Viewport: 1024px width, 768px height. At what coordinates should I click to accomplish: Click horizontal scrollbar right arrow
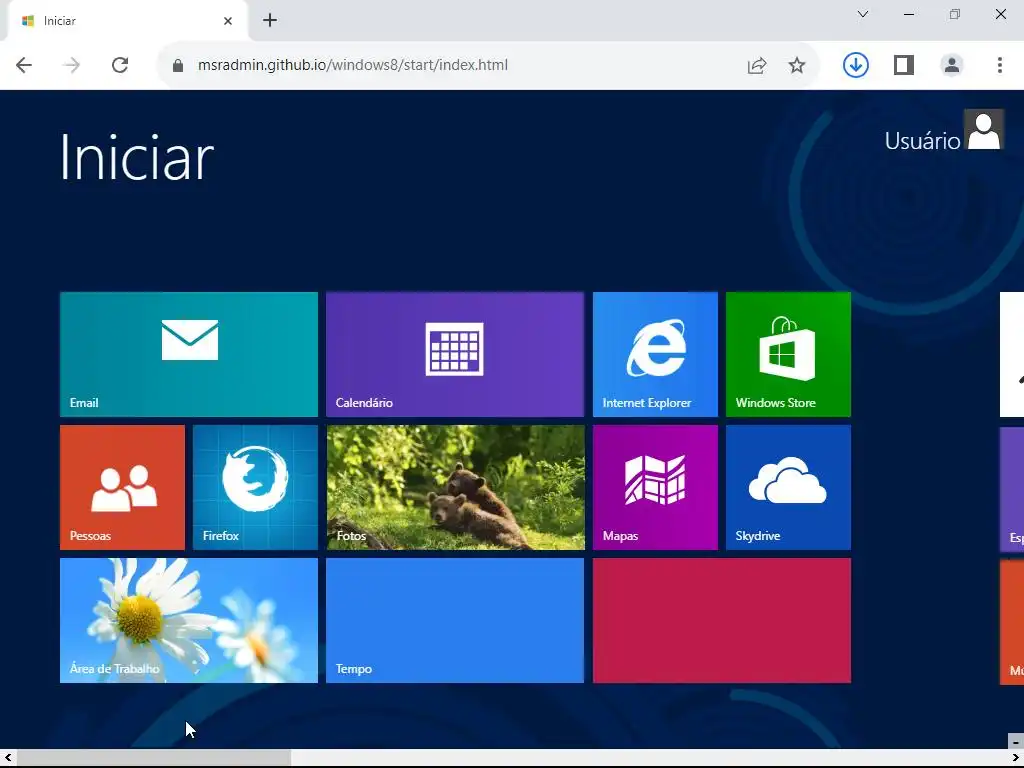point(1016,758)
